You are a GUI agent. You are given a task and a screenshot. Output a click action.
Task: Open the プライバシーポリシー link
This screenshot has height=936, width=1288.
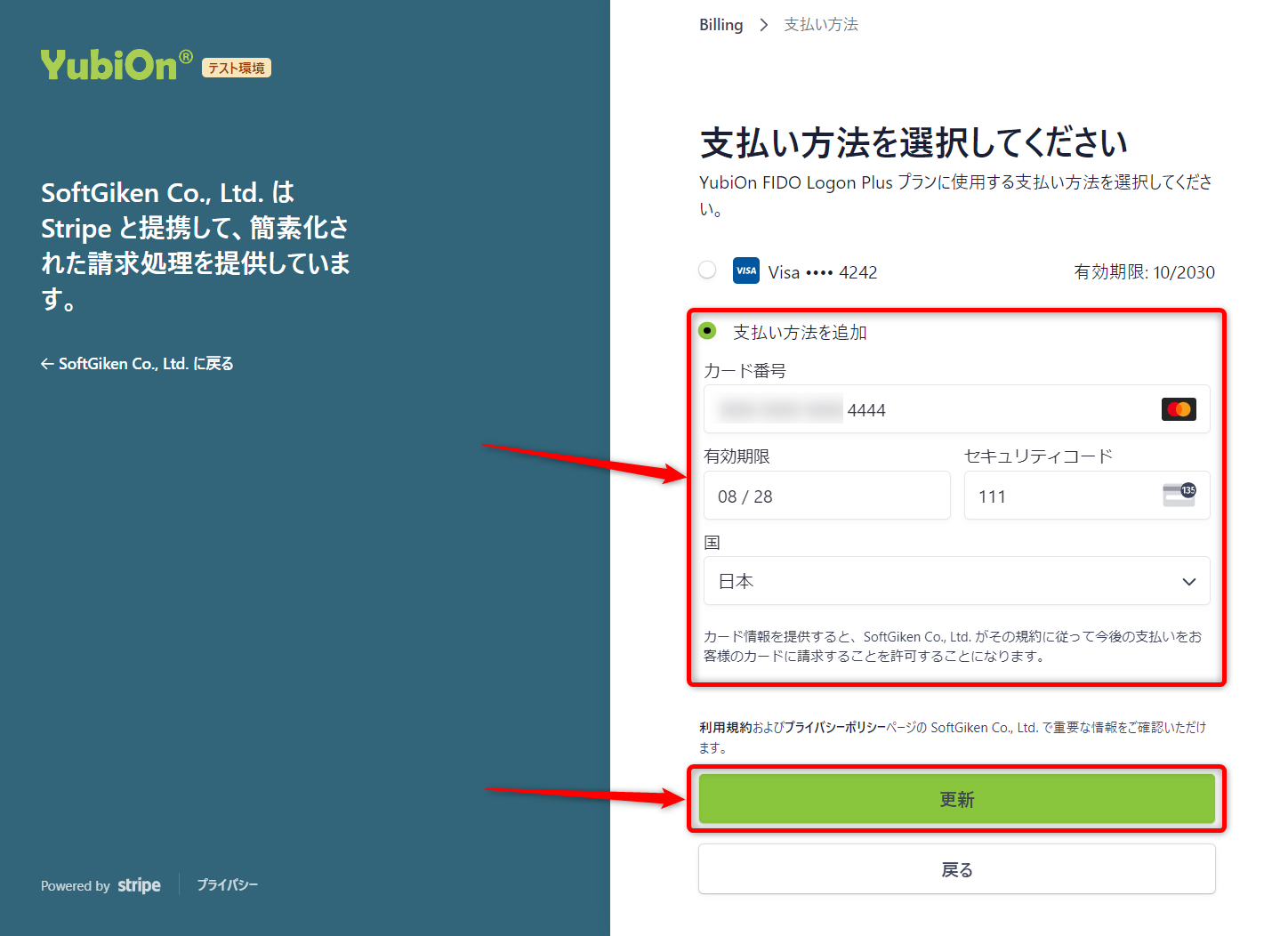[x=834, y=728]
